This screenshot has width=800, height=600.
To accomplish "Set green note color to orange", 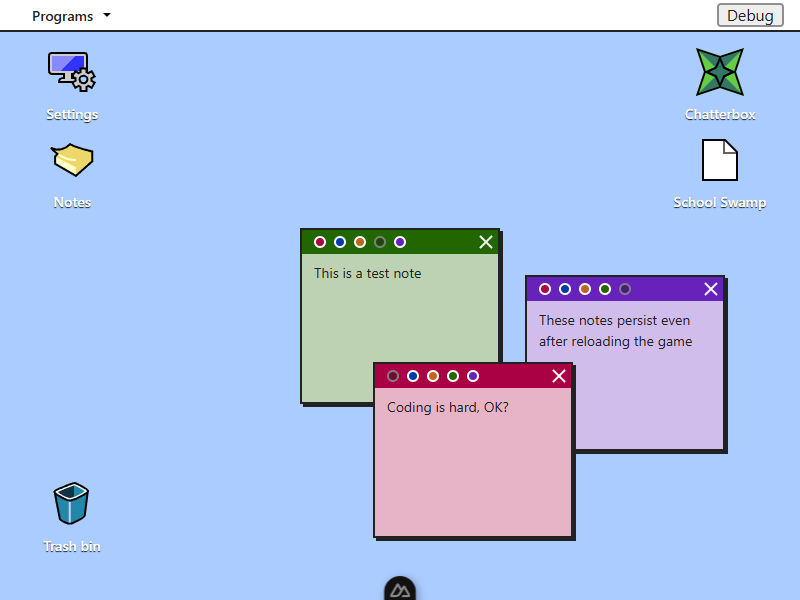I will point(360,242).
